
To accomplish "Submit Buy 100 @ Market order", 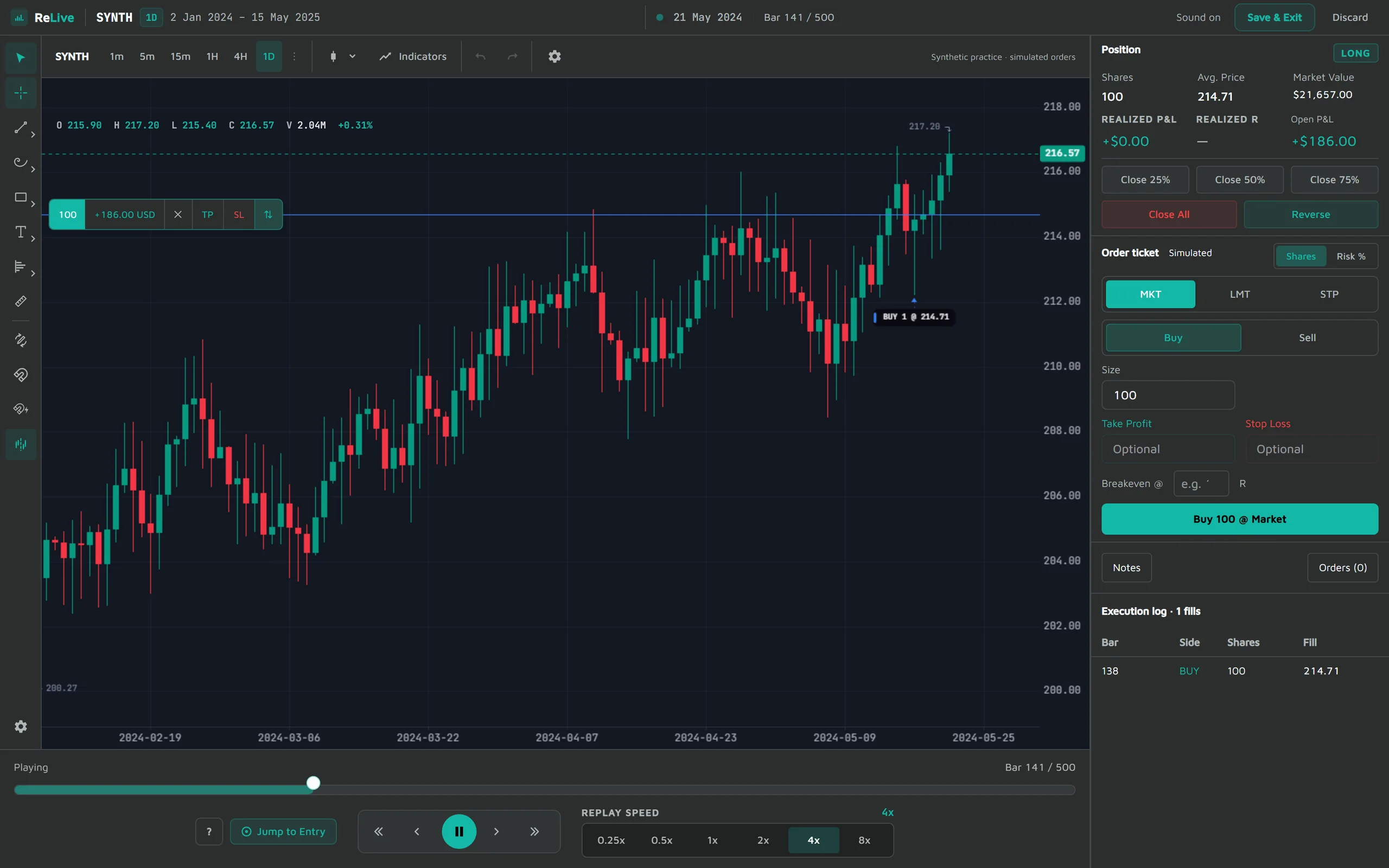I will [x=1239, y=519].
